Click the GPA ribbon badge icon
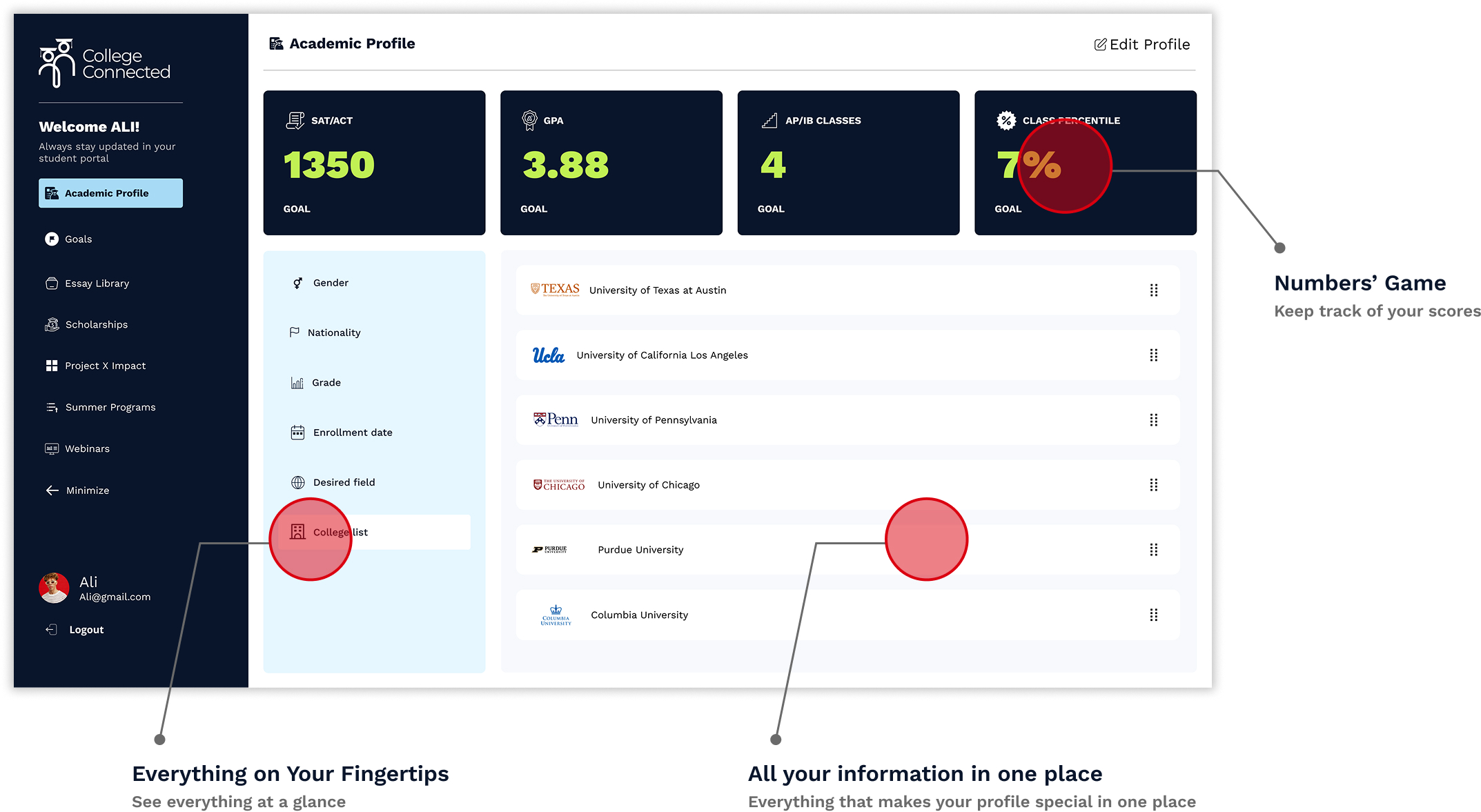 (529, 120)
